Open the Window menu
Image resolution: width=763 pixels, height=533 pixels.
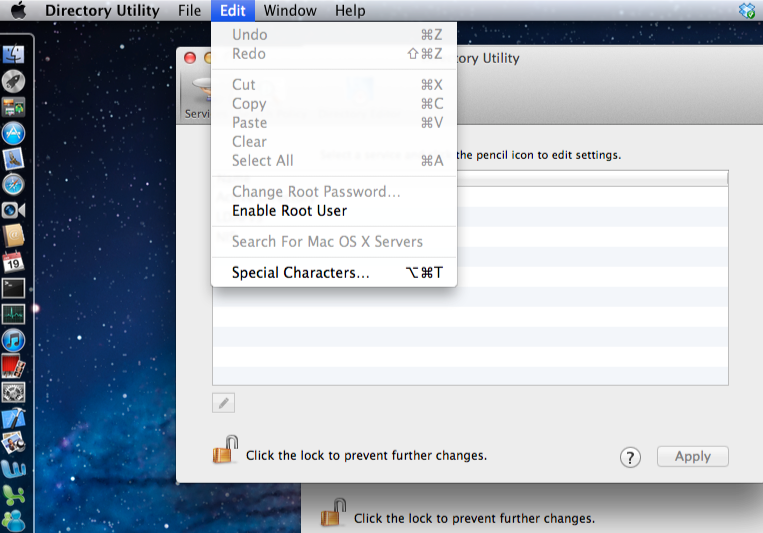290,10
